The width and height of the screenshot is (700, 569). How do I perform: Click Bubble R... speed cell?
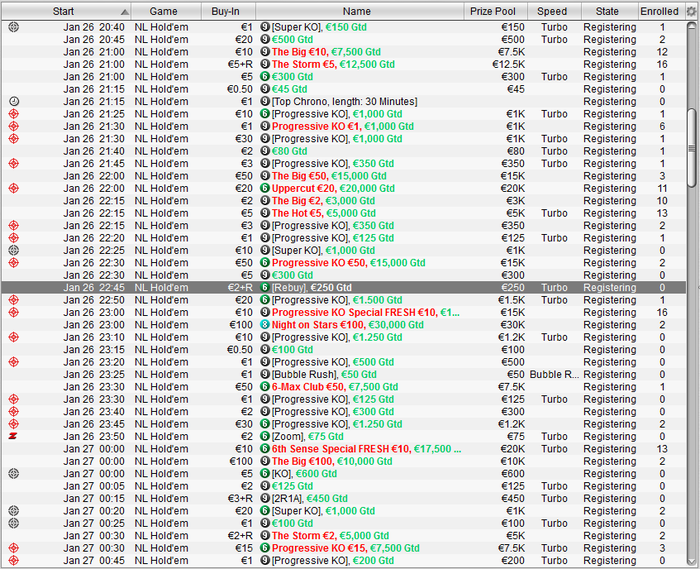tap(554, 374)
